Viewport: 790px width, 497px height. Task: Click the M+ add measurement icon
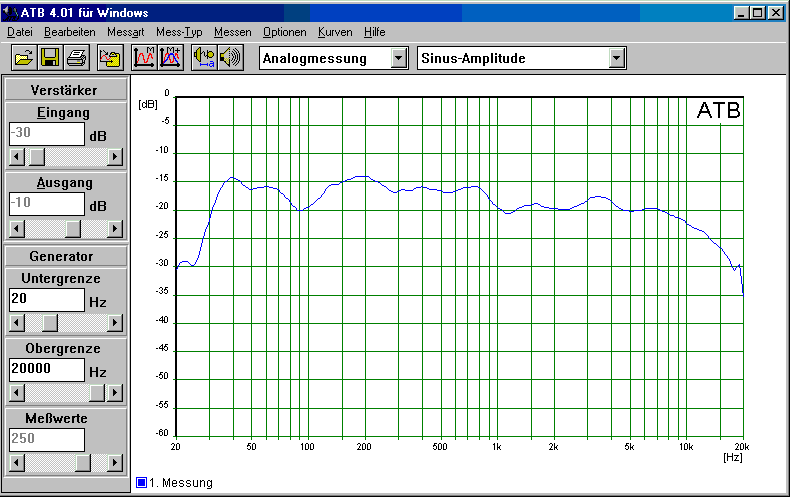169,58
